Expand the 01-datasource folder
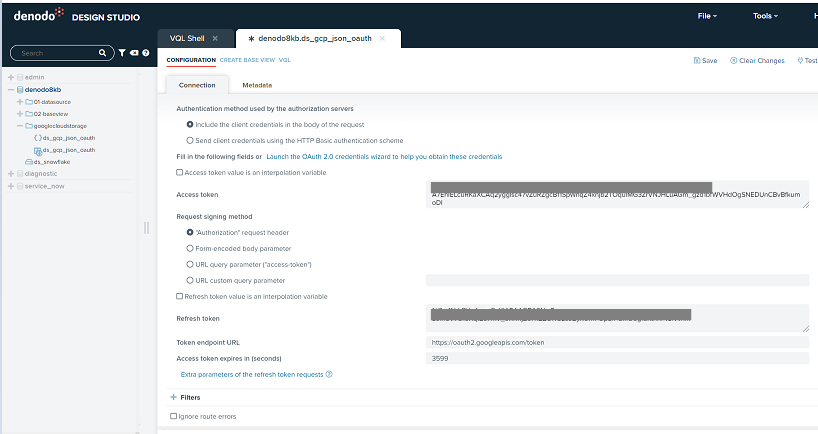 (x=20, y=102)
